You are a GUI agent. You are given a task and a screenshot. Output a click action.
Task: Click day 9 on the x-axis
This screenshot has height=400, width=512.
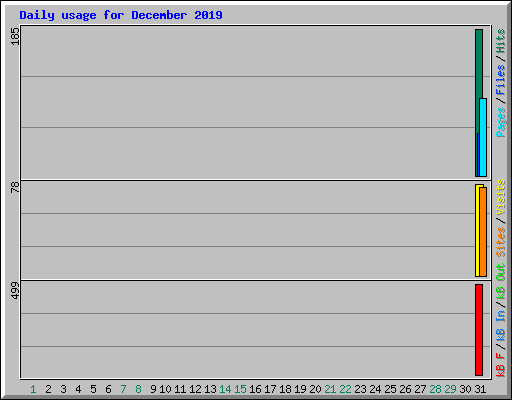(153, 389)
